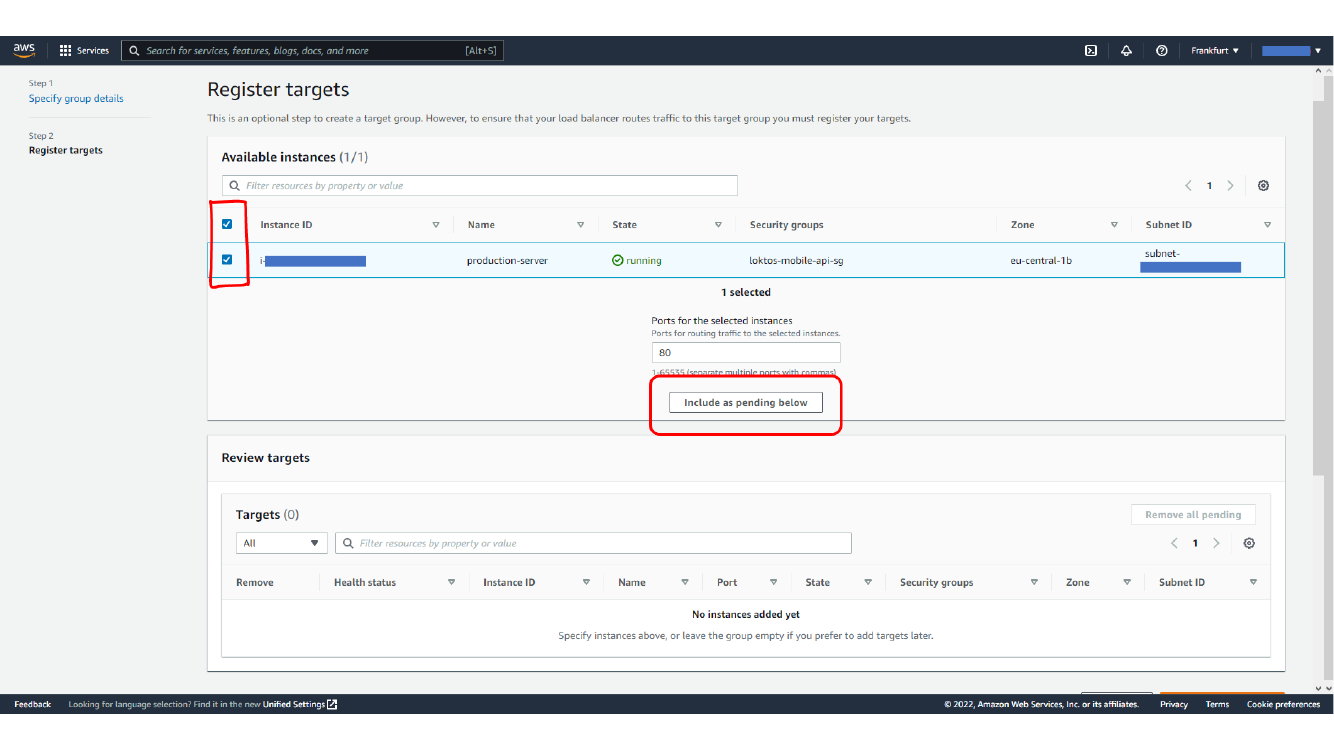Viewport: 1334px width, 750px height.
Task: Click the eu-central-1b zone cell
Action: (1041, 261)
